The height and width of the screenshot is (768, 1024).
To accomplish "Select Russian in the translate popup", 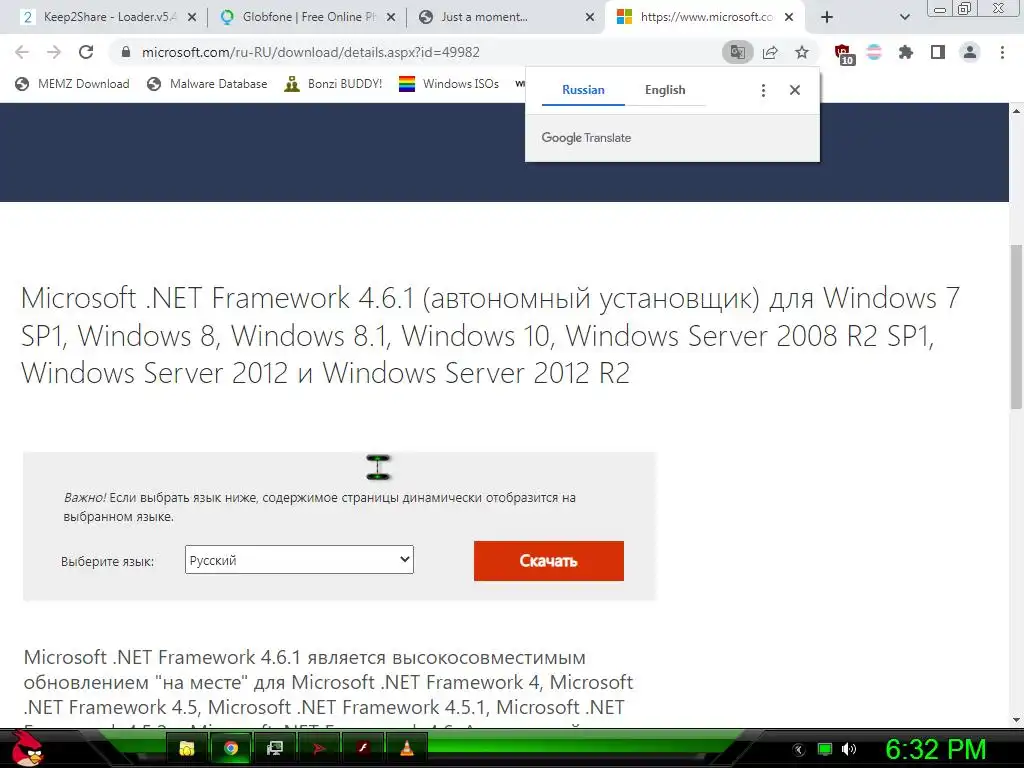I will pyautogui.click(x=583, y=90).
